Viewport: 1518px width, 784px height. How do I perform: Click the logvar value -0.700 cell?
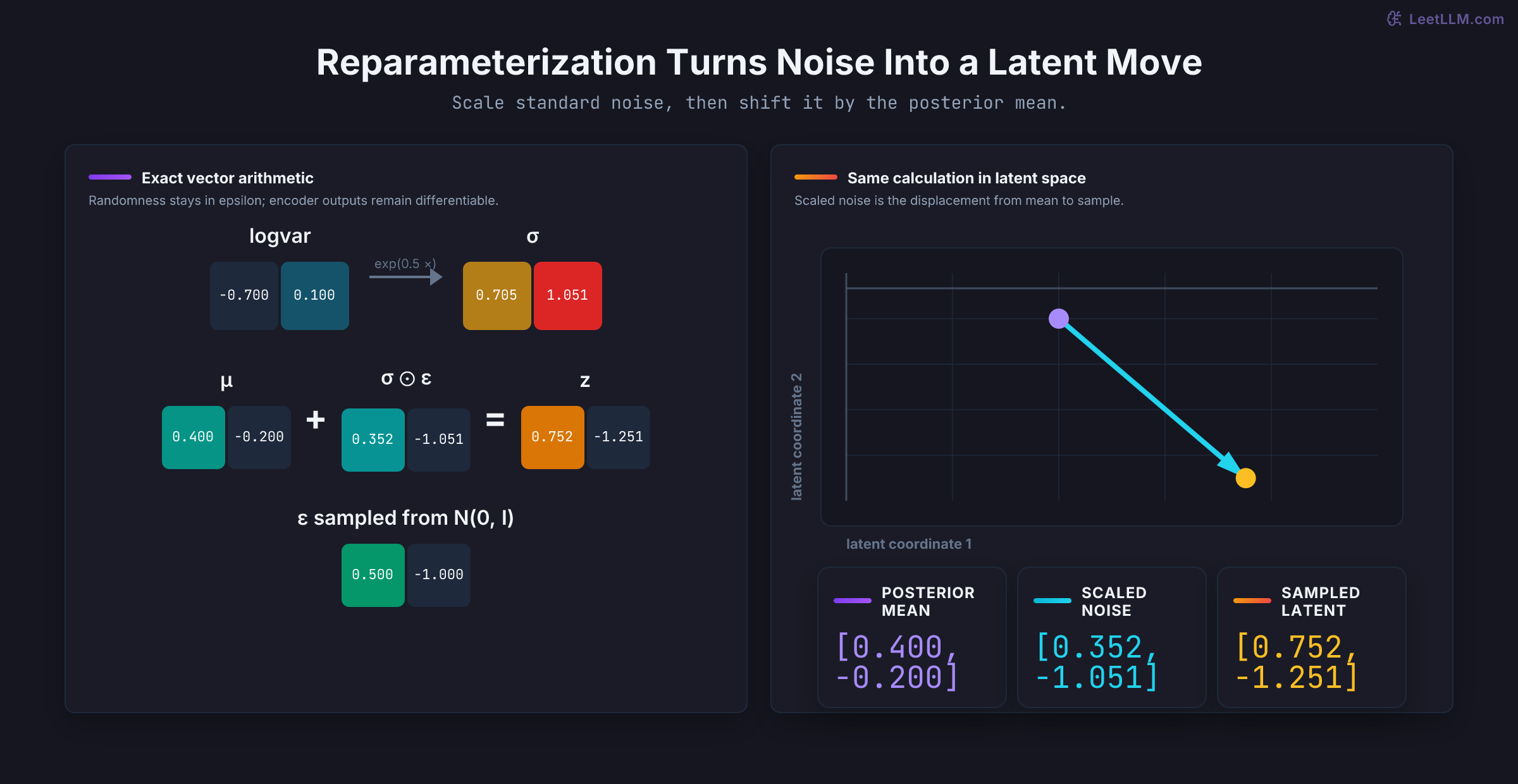pyautogui.click(x=244, y=295)
